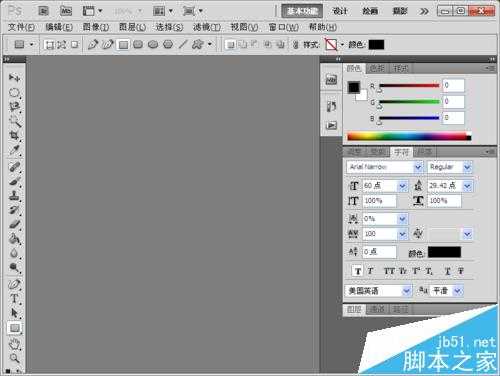Select the Pen tool in the toolbox

click(14, 284)
